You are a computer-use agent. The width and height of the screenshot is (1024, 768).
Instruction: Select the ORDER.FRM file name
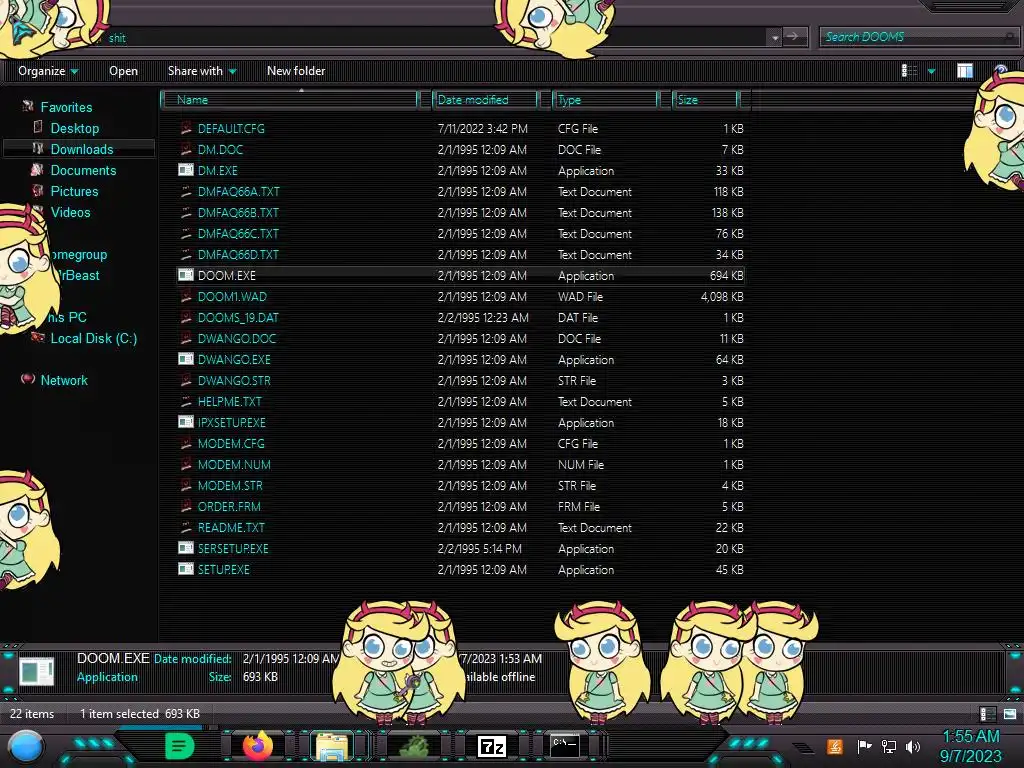click(x=229, y=506)
